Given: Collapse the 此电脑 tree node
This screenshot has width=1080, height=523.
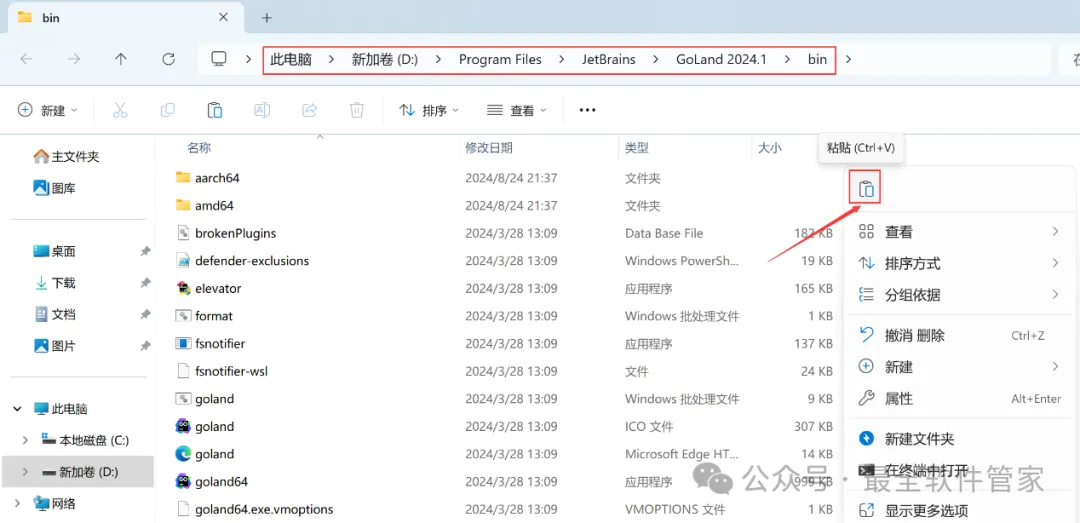Looking at the screenshot, I should [x=17, y=409].
